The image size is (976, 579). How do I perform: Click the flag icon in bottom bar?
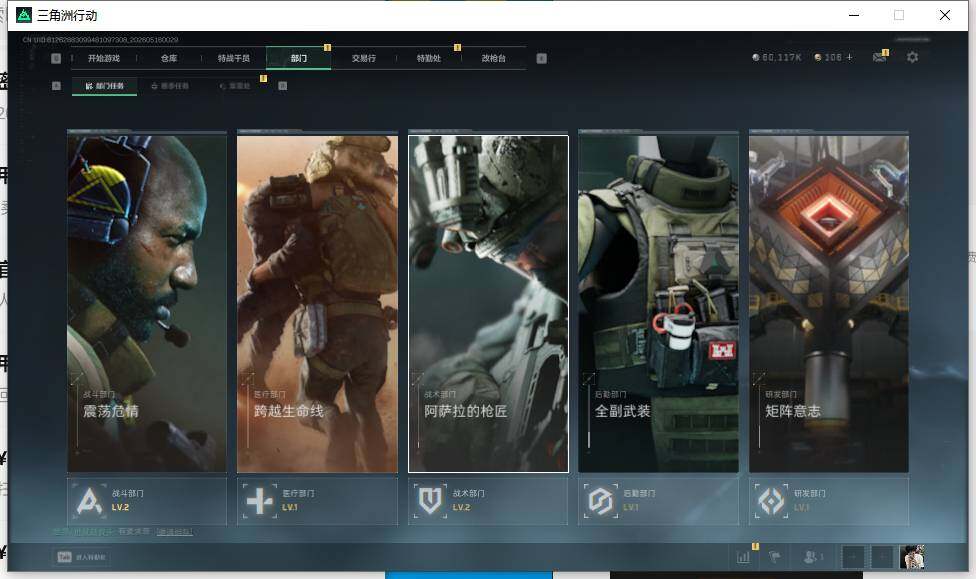775,557
